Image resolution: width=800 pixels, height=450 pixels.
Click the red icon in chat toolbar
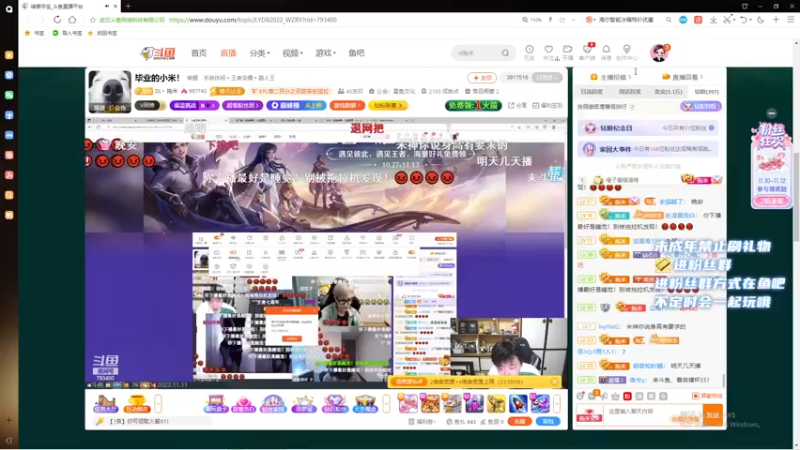(627, 396)
